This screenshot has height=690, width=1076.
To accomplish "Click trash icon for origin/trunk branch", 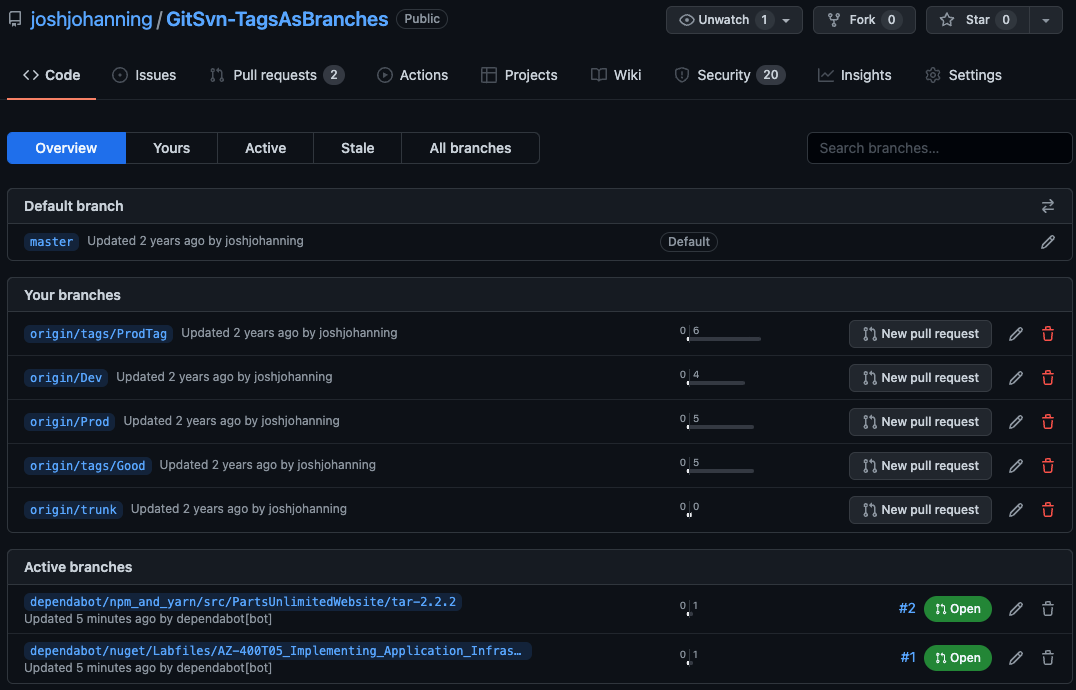I will [1047, 510].
